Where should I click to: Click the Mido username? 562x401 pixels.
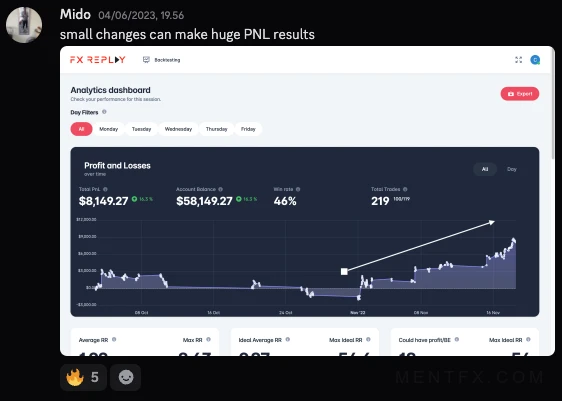[75, 14]
